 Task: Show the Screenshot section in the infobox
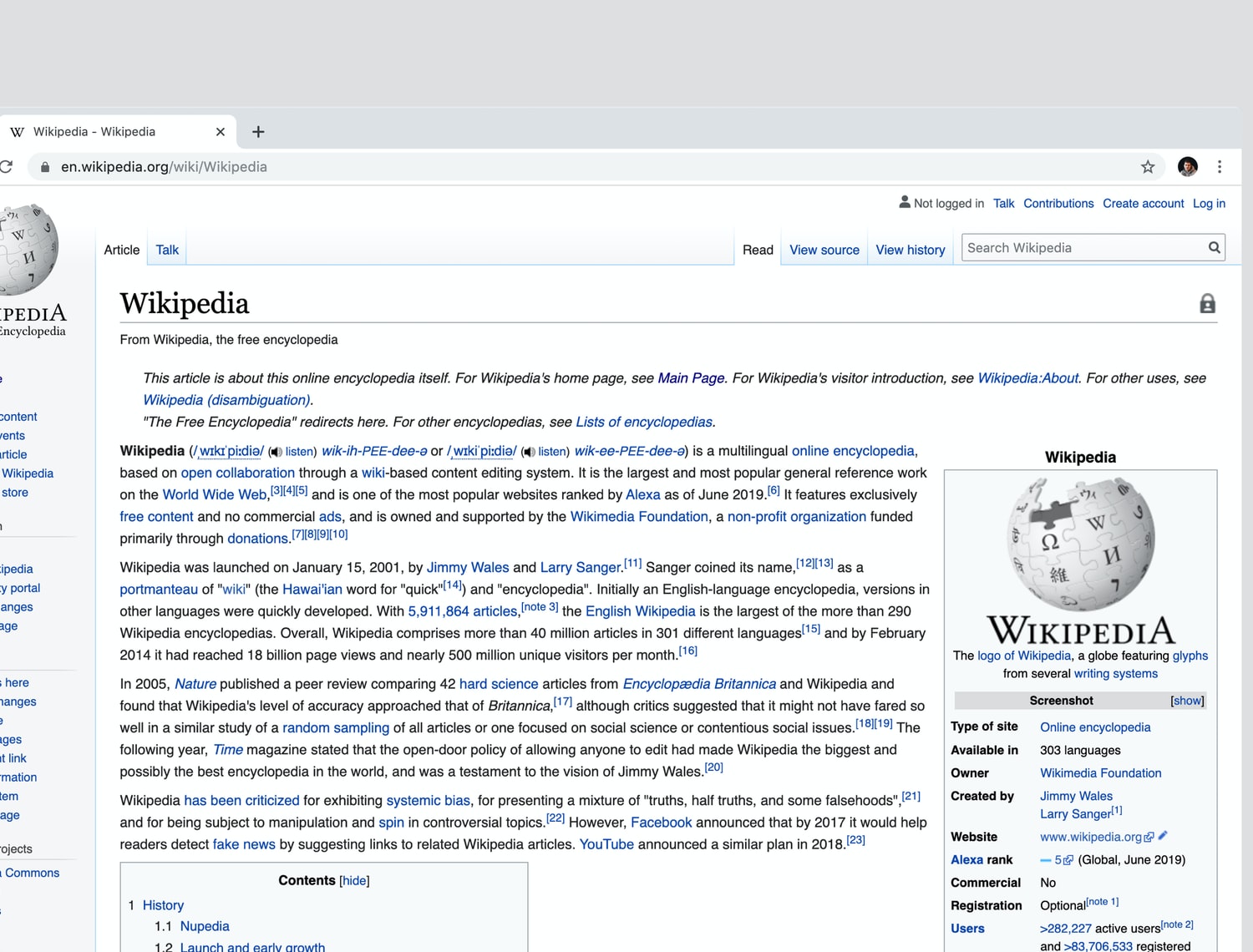tap(1187, 701)
